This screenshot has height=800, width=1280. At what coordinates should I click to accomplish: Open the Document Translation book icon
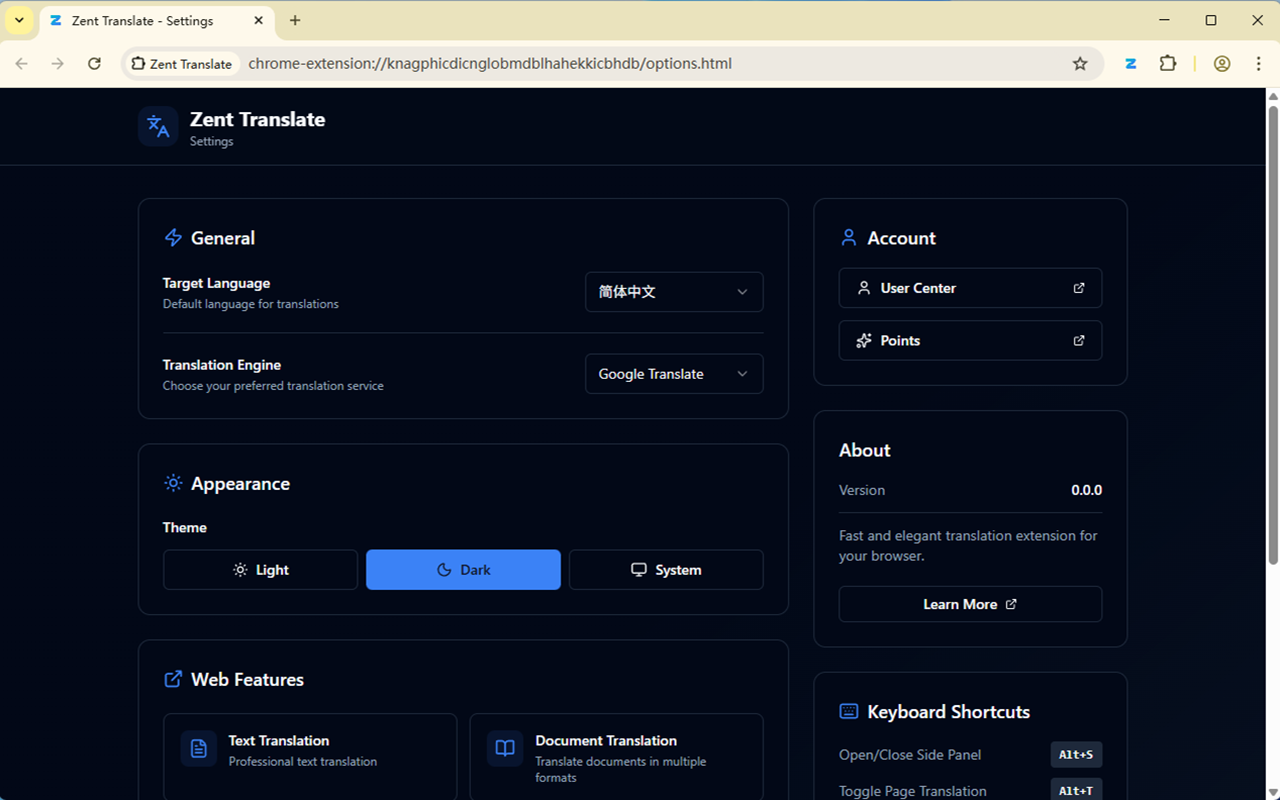coord(504,748)
